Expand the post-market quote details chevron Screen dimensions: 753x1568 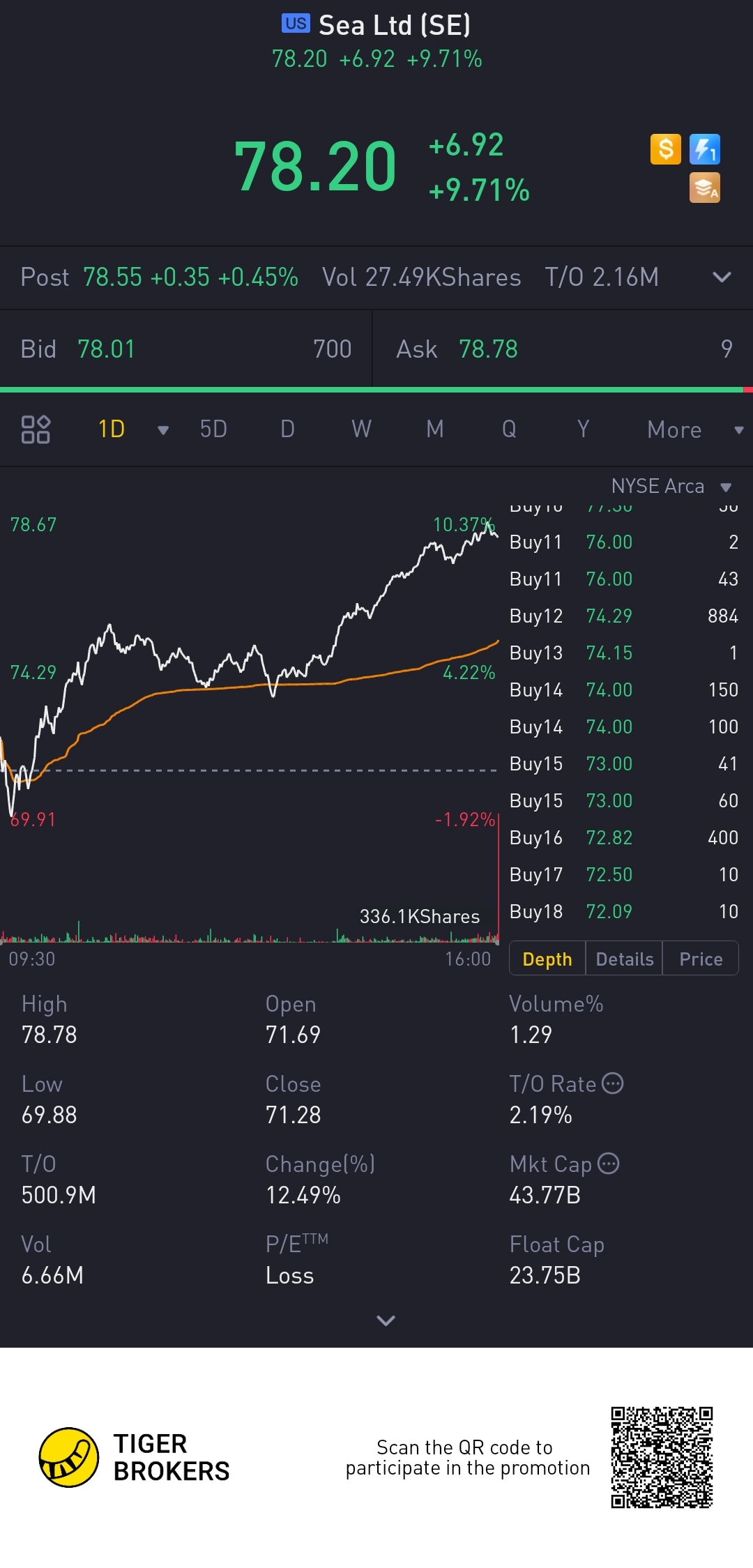click(722, 277)
